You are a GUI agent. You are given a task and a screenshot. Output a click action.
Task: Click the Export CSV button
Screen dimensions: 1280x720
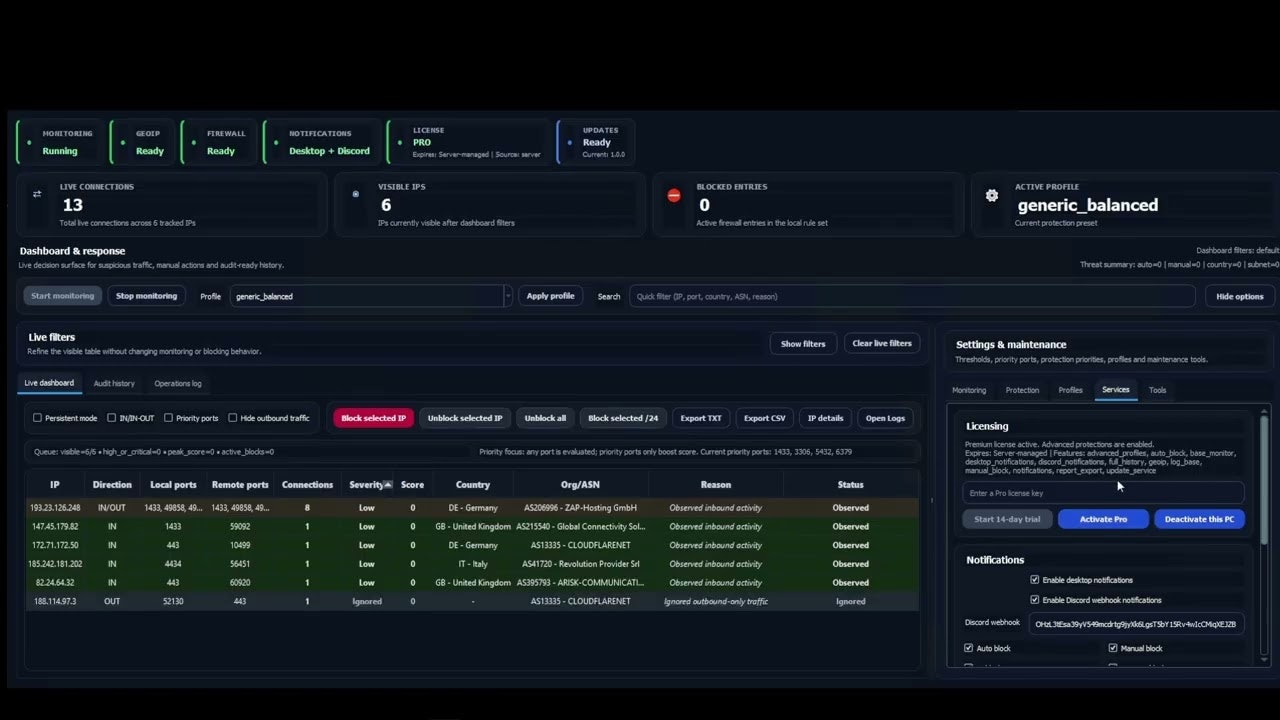tap(765, 418)
